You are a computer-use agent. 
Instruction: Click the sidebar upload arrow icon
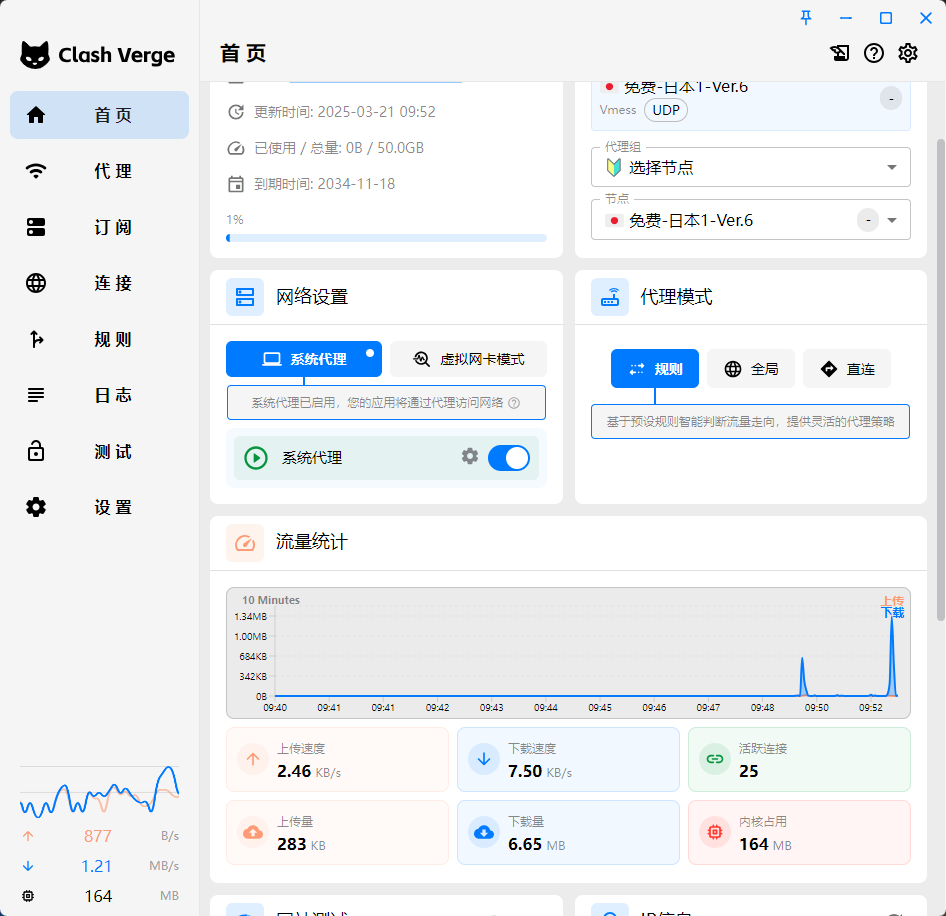click(x=28, y=836)
